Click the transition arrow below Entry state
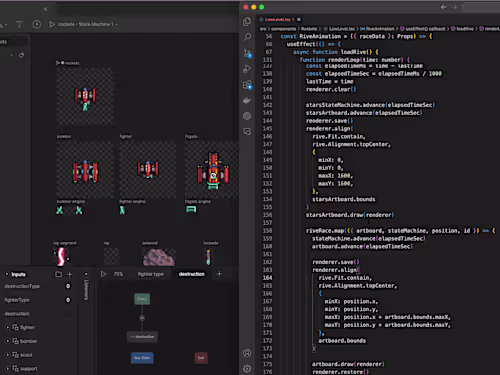Screen dimensions: 500x375 (x=142, y=318)
